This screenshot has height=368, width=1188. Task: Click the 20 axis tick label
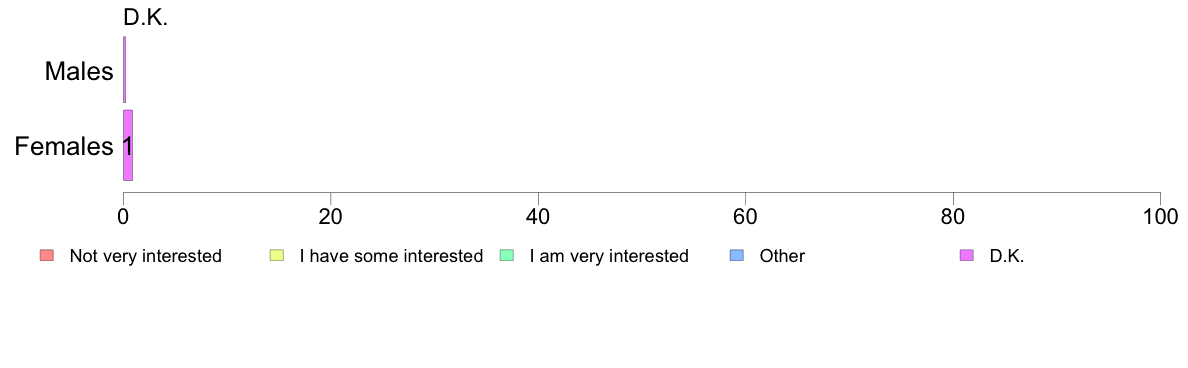[330, 216]
